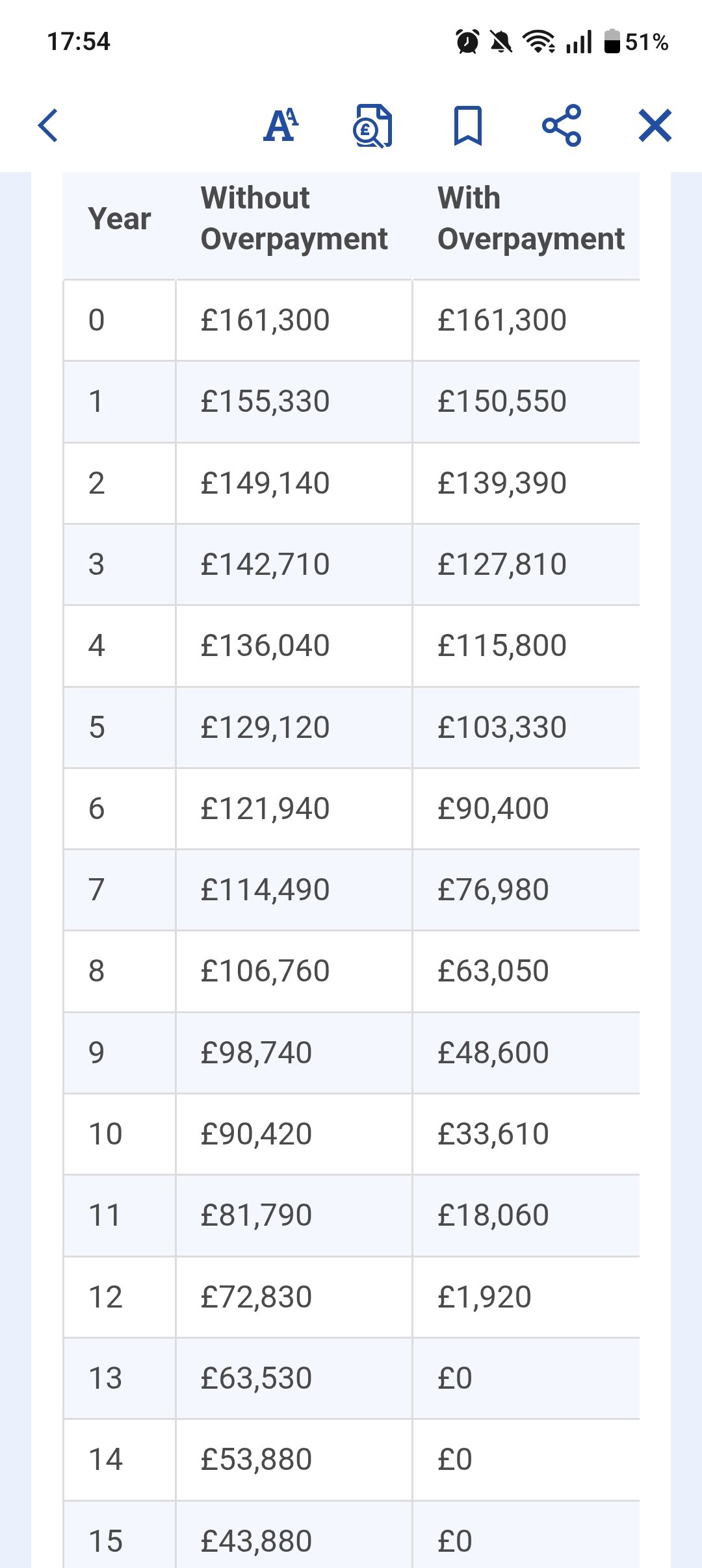702x1568 pixels.
Task: Tap the £161,300 value without overpayment
Action: click(265, 320)
